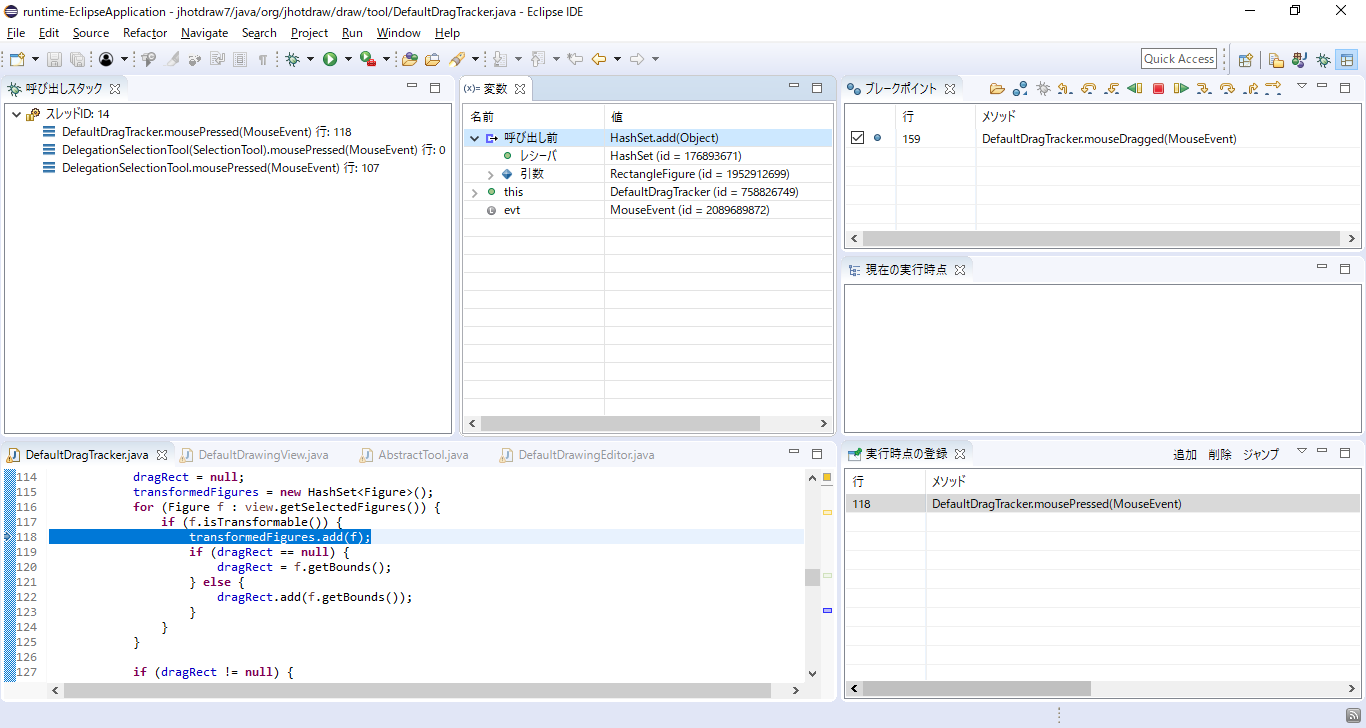Switch to the Debug perspective button
The image size is (1366, 728).
pyautogui.click(x=1323, y=59)
